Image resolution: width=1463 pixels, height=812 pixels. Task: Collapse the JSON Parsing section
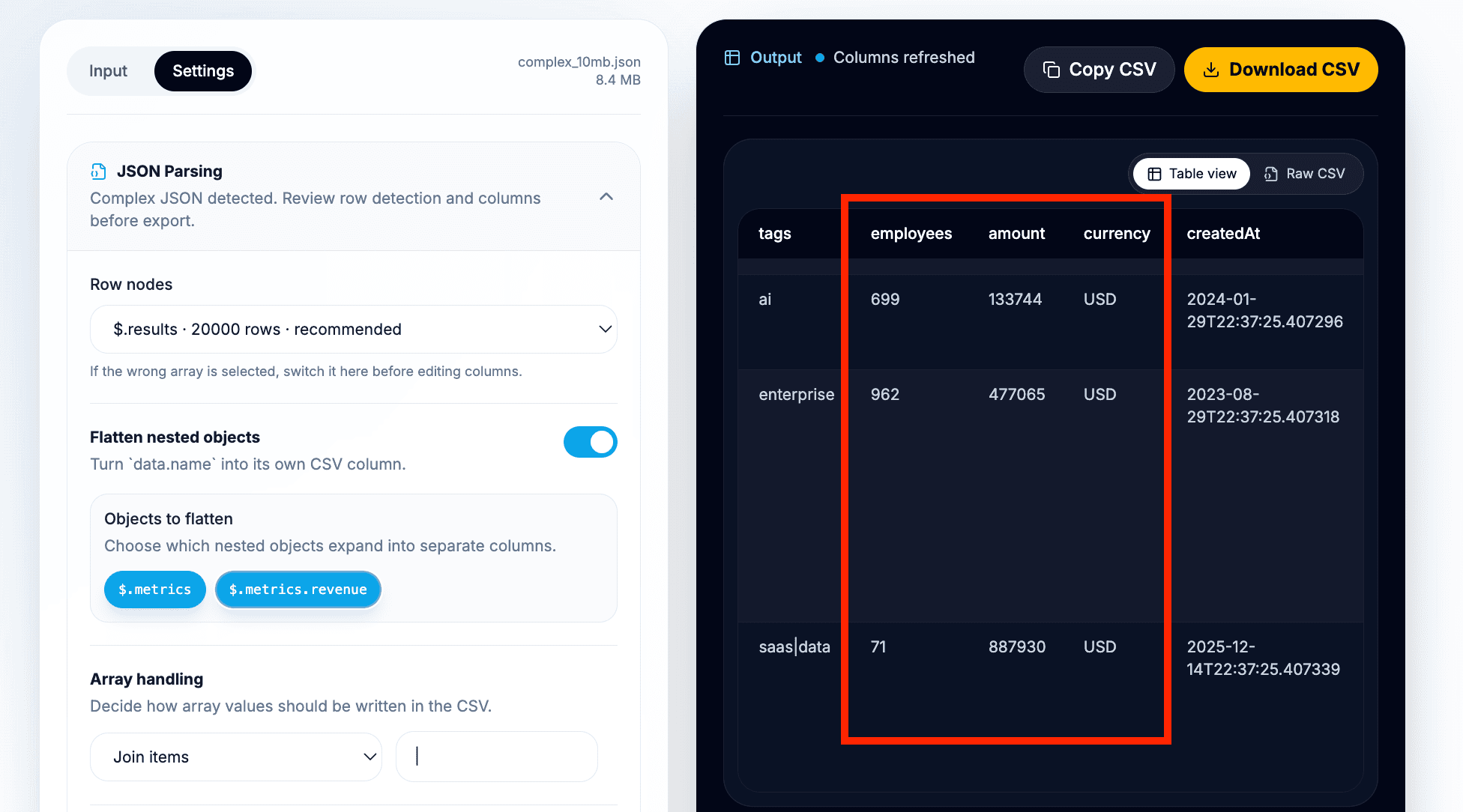click(x=607, y=196)
